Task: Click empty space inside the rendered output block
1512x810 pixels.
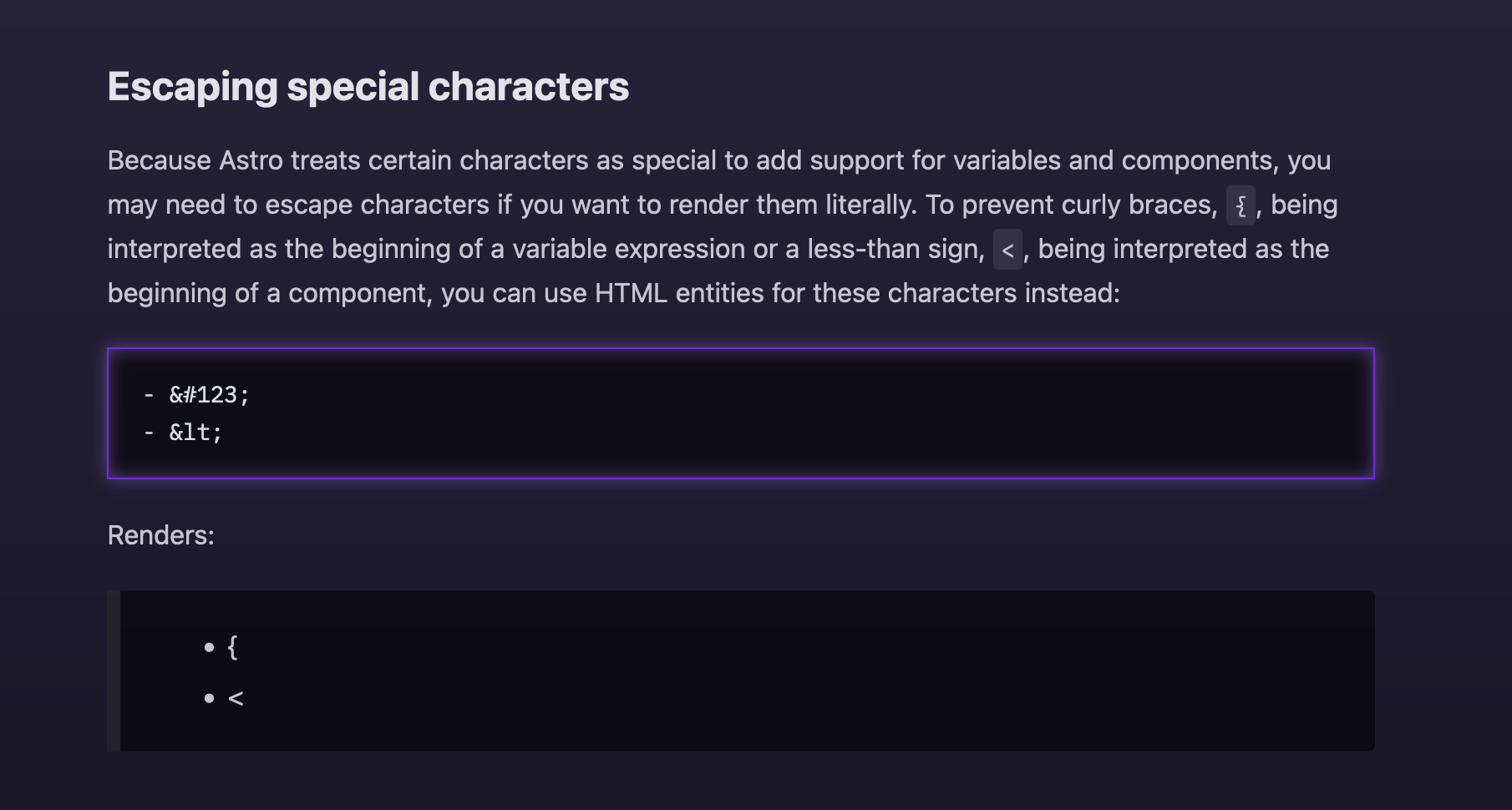Action: tap(794, 671)
